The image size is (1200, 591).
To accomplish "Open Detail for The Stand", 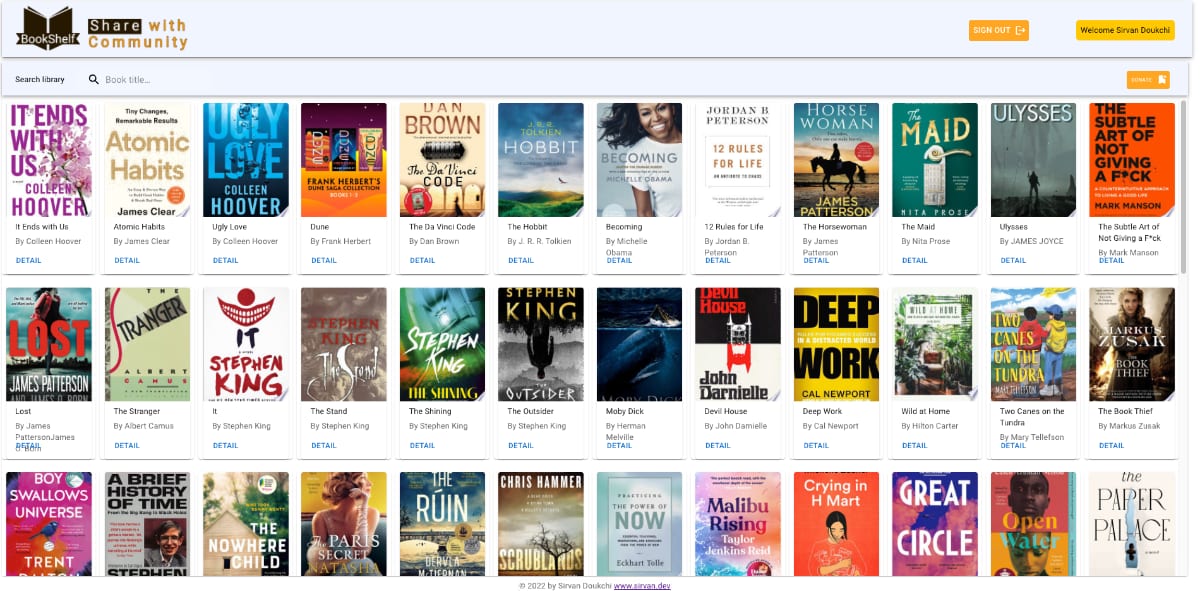I will point(324,445).
